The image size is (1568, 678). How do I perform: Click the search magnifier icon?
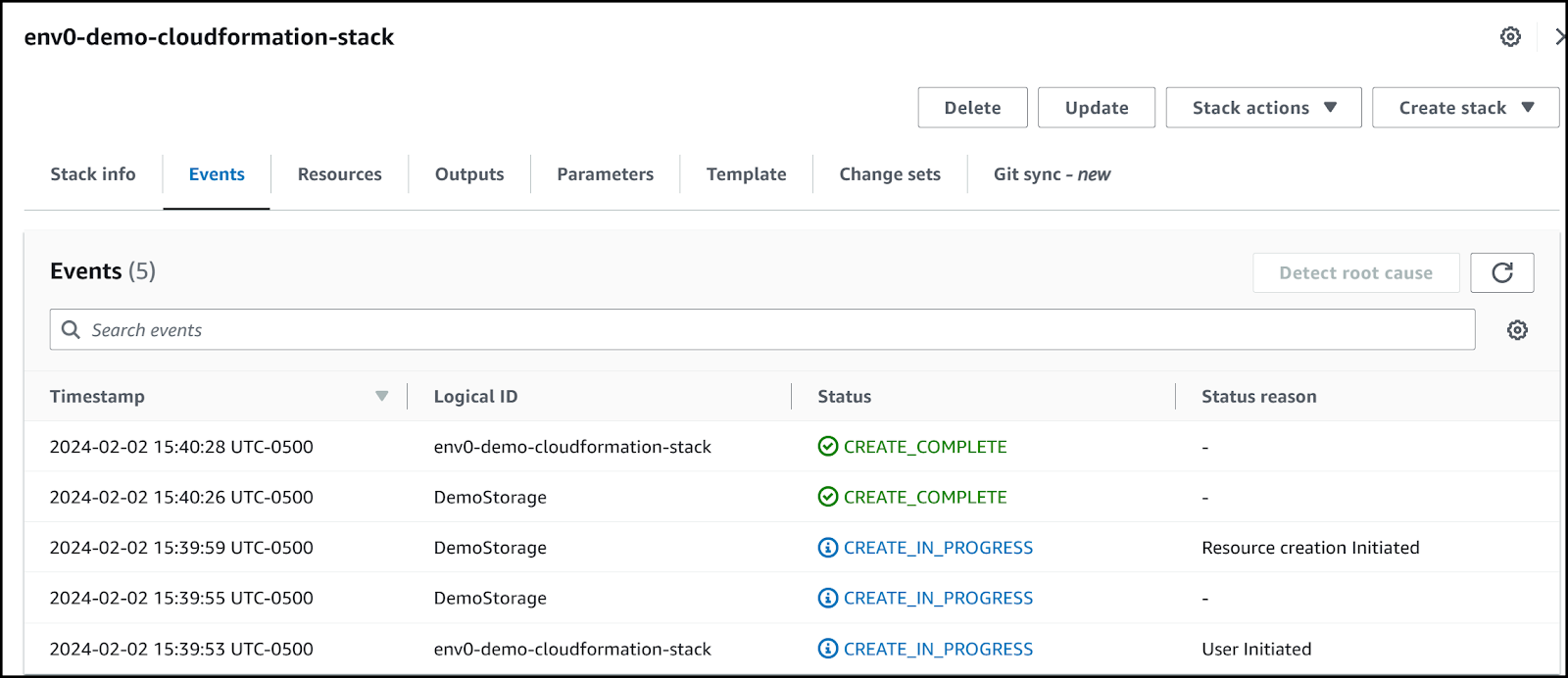(x=71, y=330)
